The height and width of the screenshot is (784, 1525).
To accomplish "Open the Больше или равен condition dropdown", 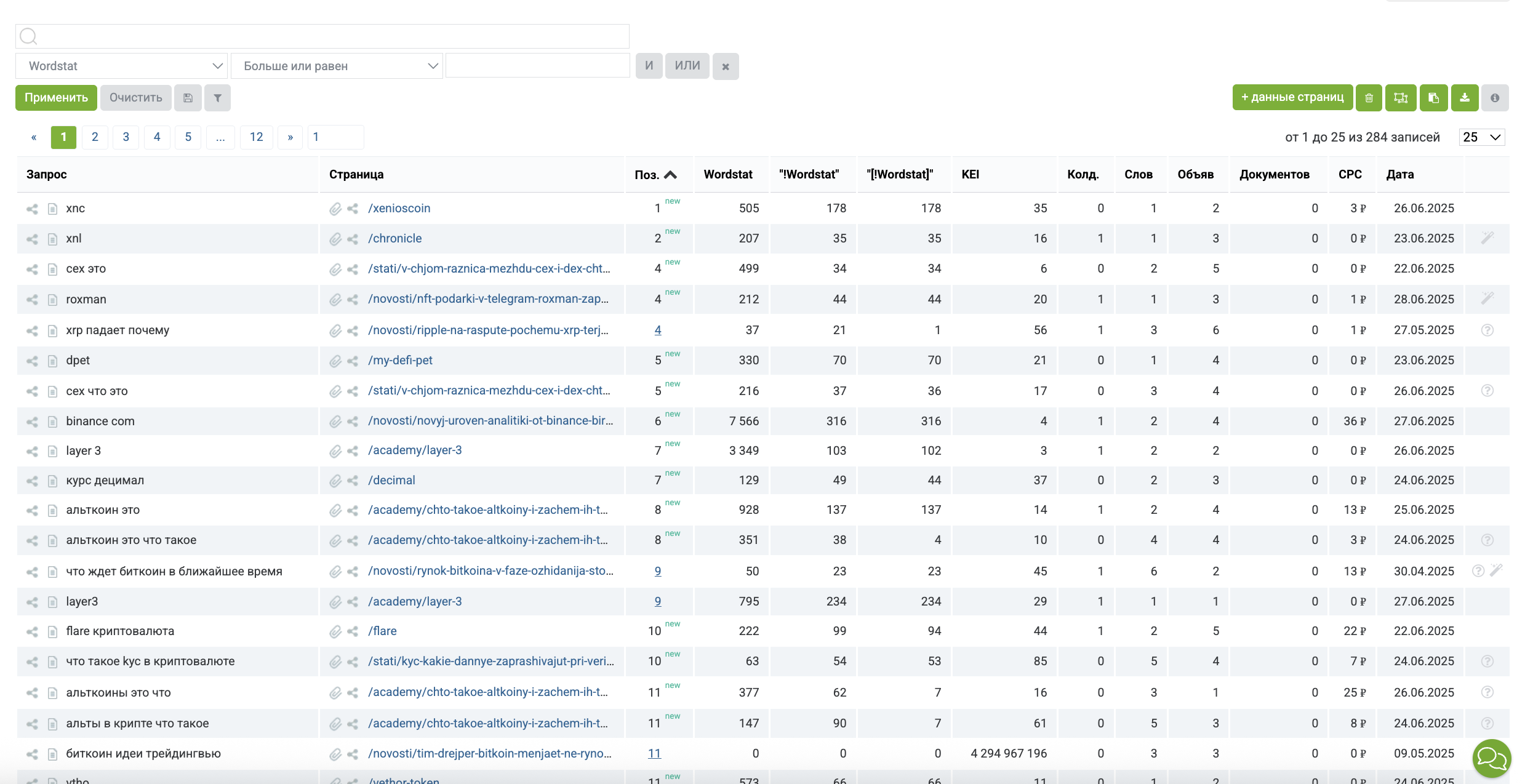I will pyautogui.click(x=337, y=66).
